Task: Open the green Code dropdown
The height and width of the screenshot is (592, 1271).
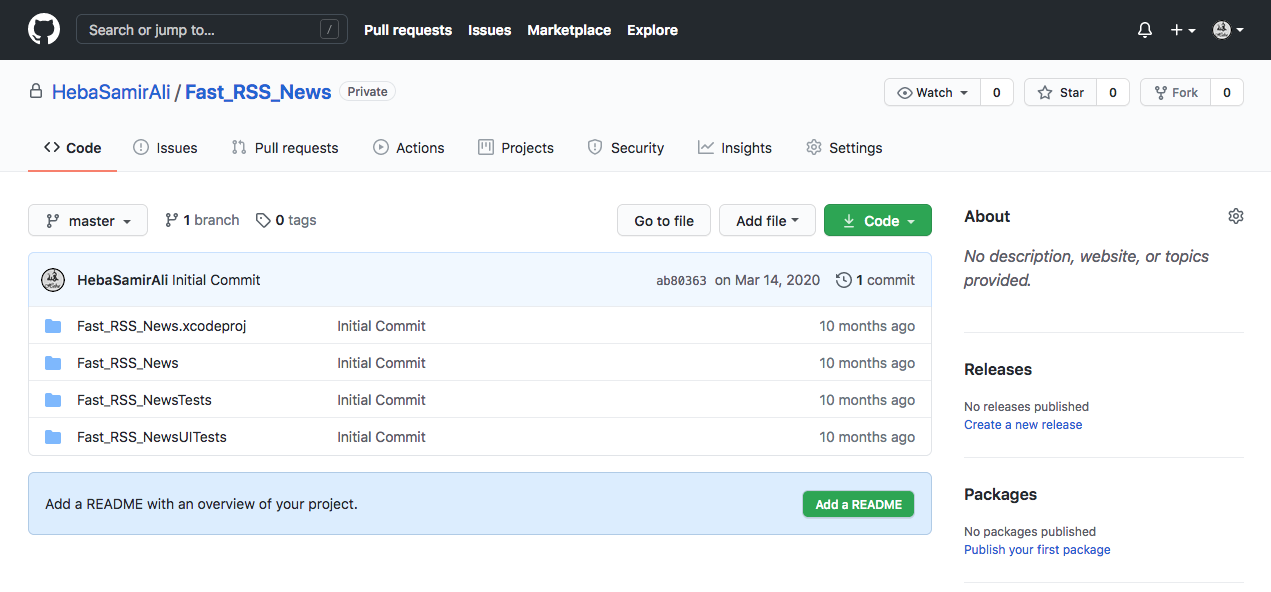Action: tap(878, 220)
